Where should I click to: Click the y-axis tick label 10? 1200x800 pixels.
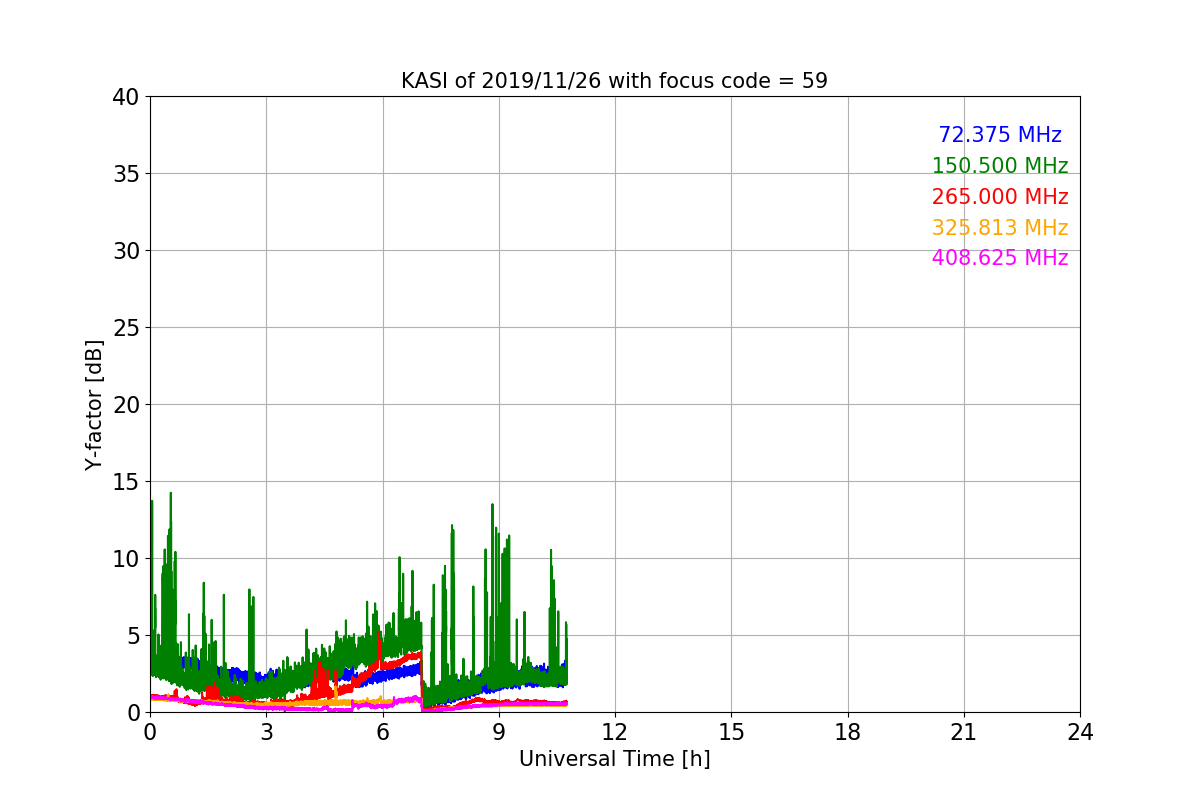tap(127, 559)
